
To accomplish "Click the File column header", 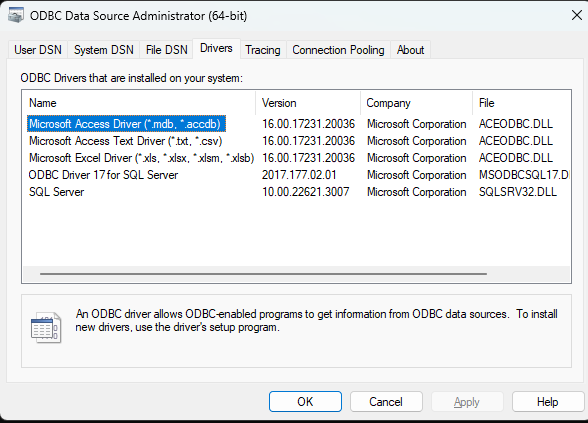I will point(521,103).
